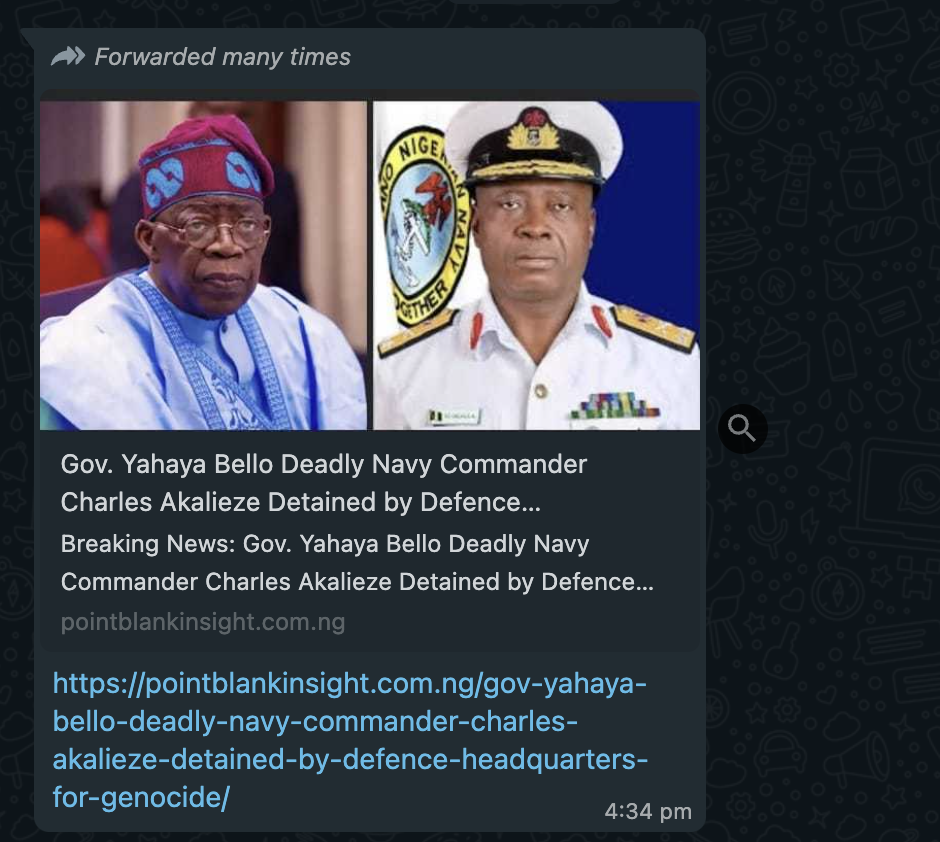940x842 pixels.
Task: Click the officer's black peaked cap badge
Action: point(533,132)
